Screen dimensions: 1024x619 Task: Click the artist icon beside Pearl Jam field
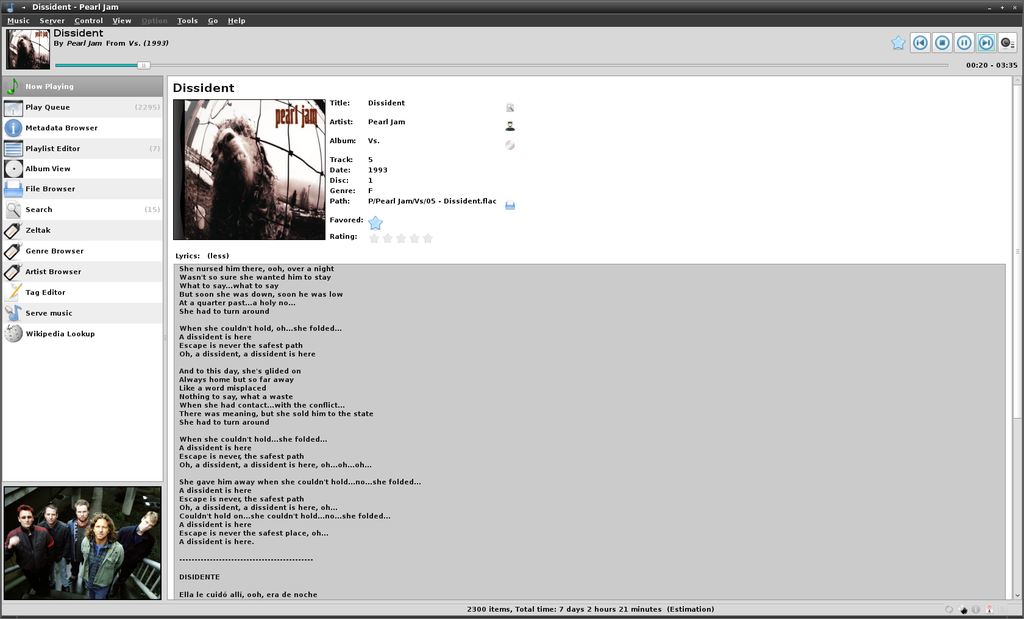510,126
